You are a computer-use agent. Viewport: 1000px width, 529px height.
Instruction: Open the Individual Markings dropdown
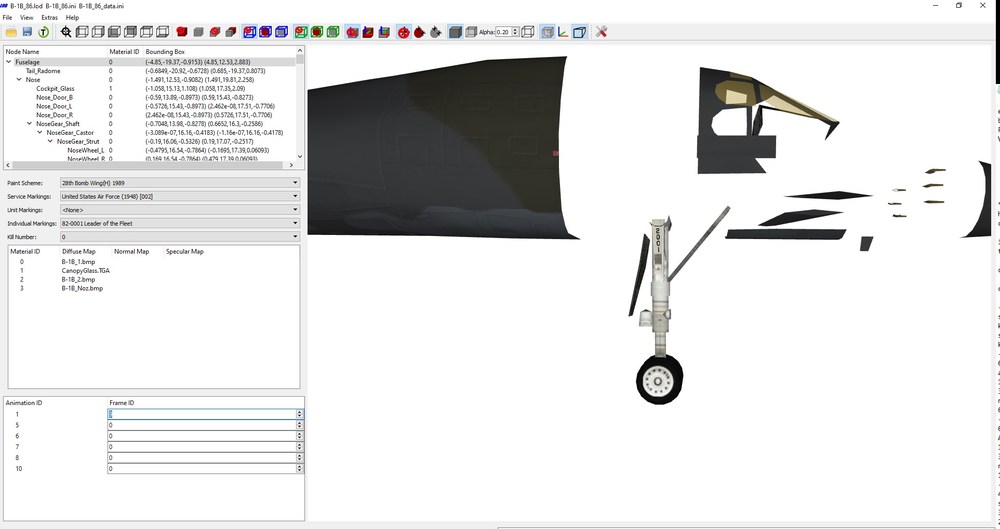[x=180, y=223]
